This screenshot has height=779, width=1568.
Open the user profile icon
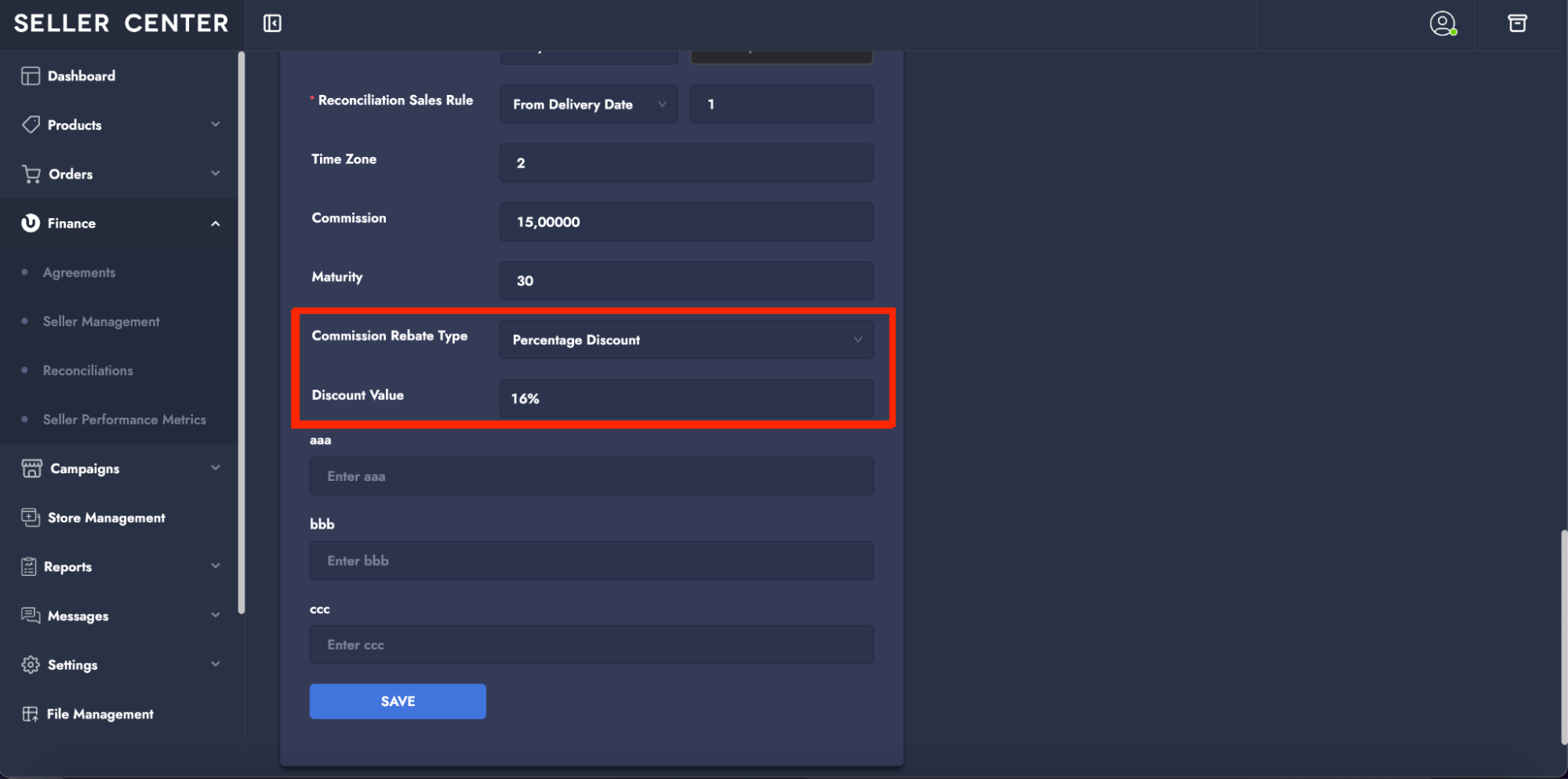pyautogui.click(x=1442, y=24)
